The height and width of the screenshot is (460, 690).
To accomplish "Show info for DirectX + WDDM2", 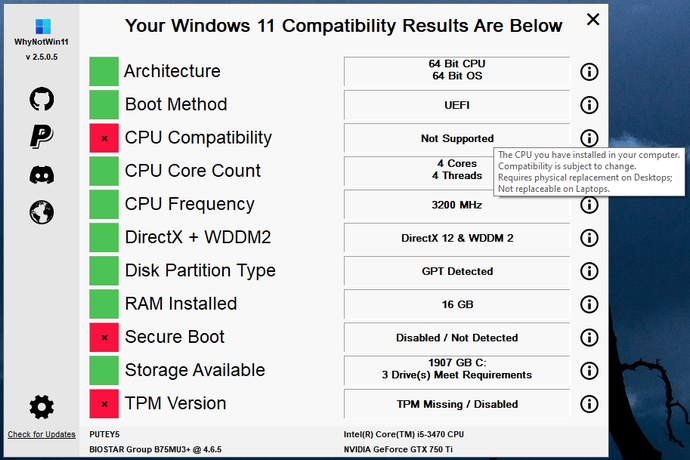I will click(589, 238).
